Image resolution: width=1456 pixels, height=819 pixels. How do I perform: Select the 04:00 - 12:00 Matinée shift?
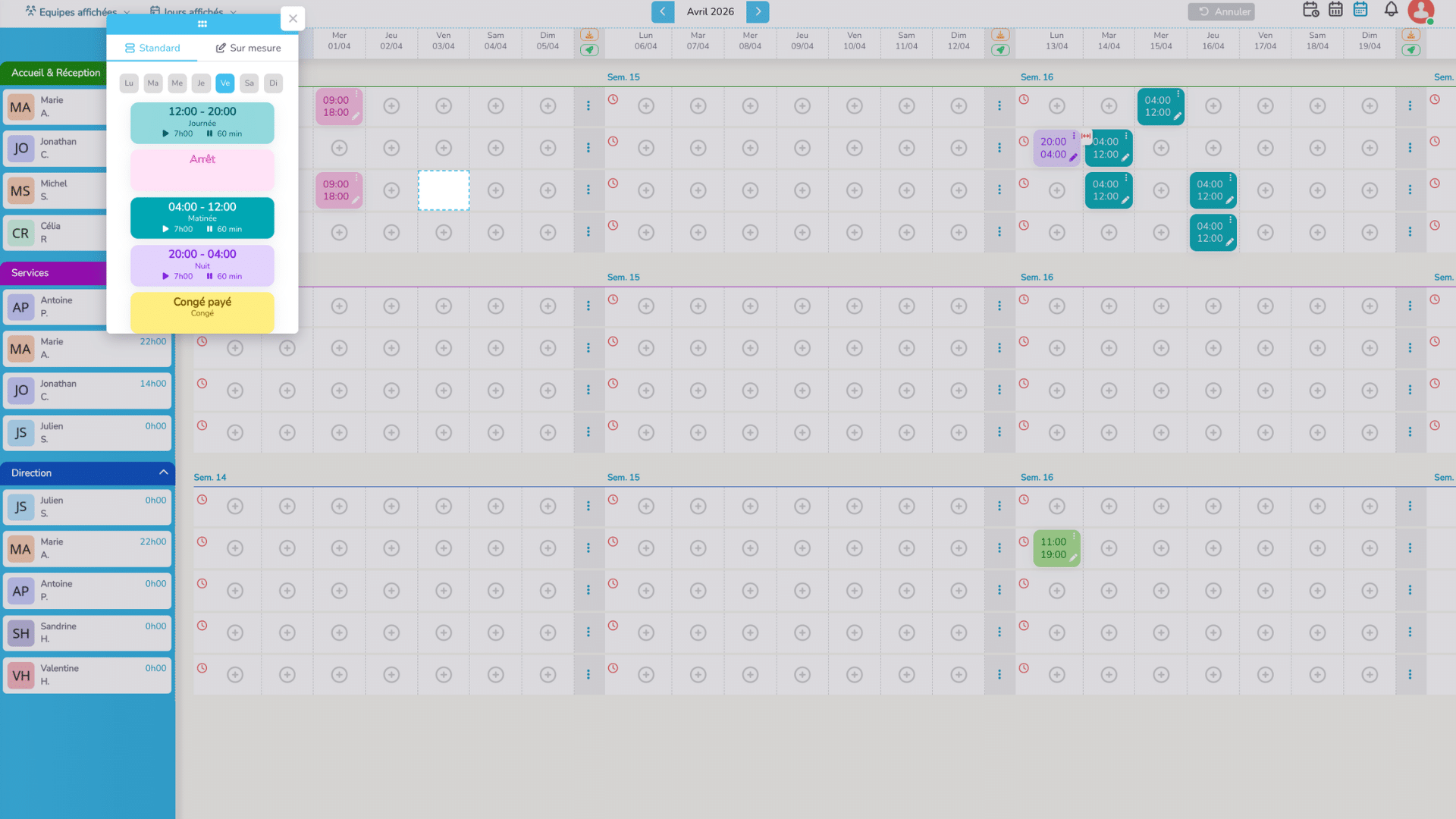tap(202, 218)
